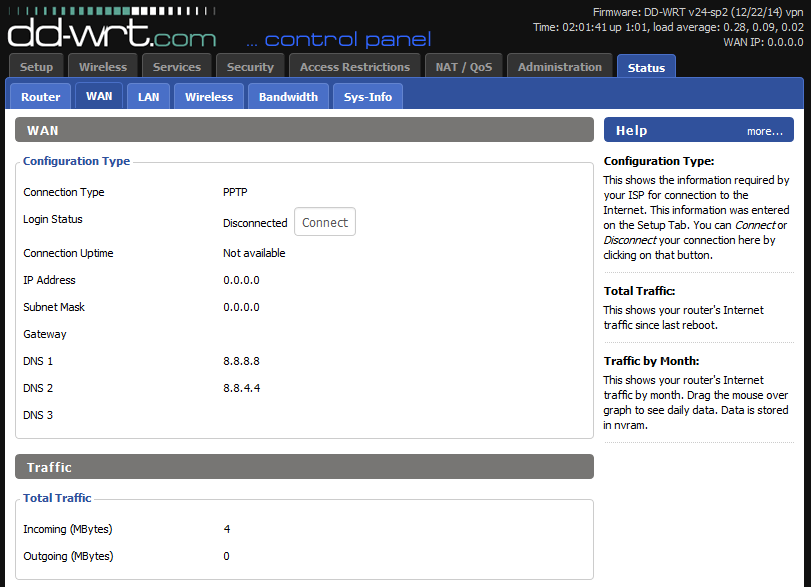Click the Help panel title
811x587 pixels.
click(632, 131)
